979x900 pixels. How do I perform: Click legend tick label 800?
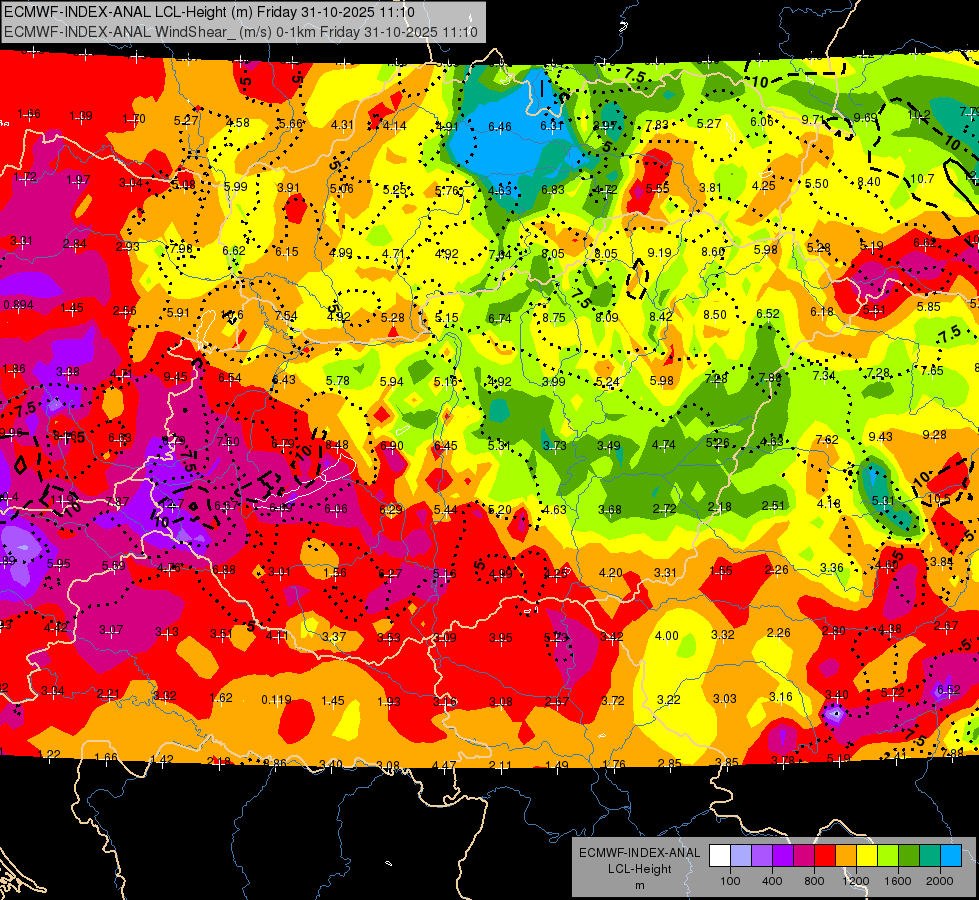tap(814, 881)
